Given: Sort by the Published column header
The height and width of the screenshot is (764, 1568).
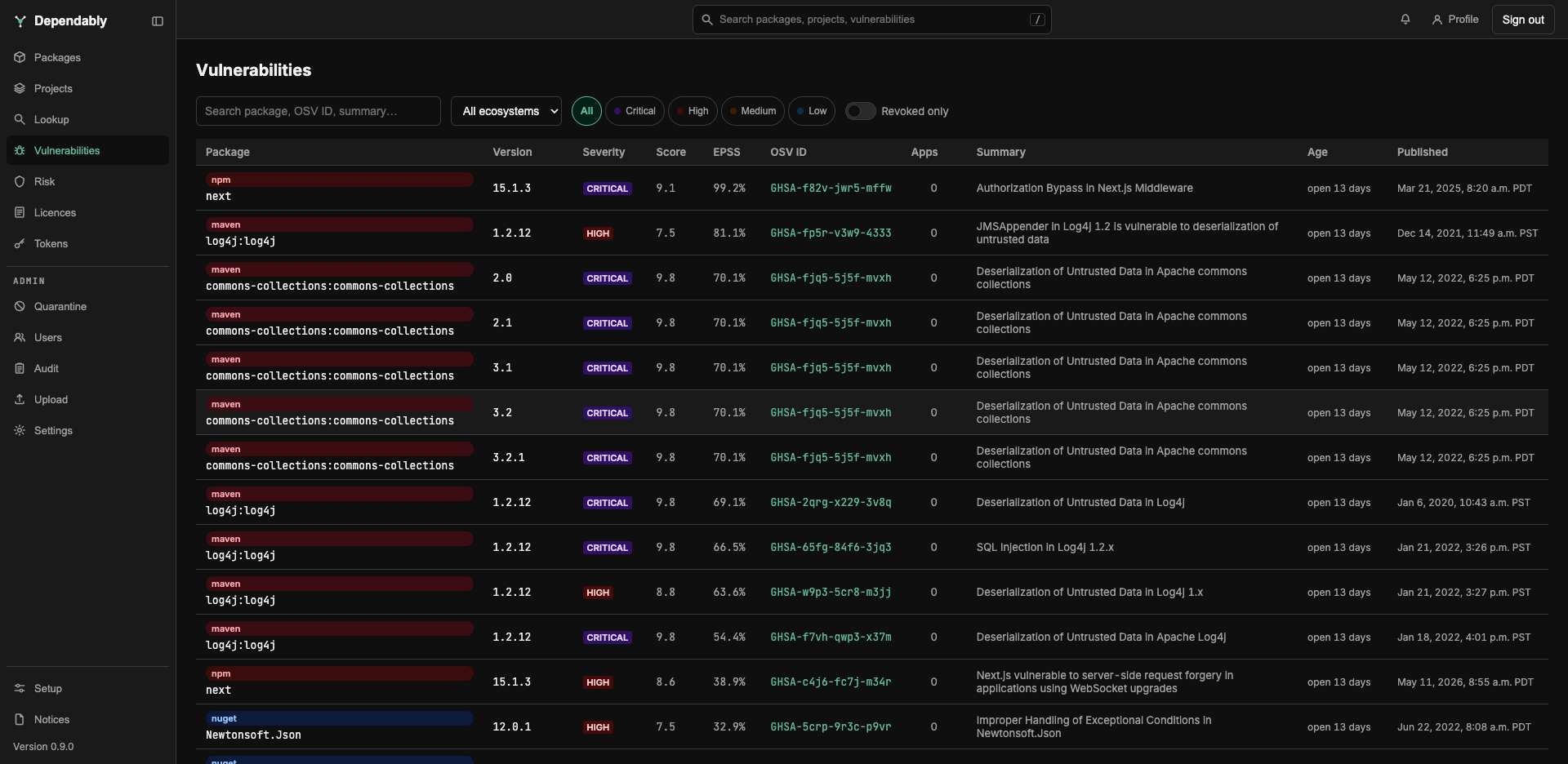Looking at the screenshot, I should (x=1422, y=153).
